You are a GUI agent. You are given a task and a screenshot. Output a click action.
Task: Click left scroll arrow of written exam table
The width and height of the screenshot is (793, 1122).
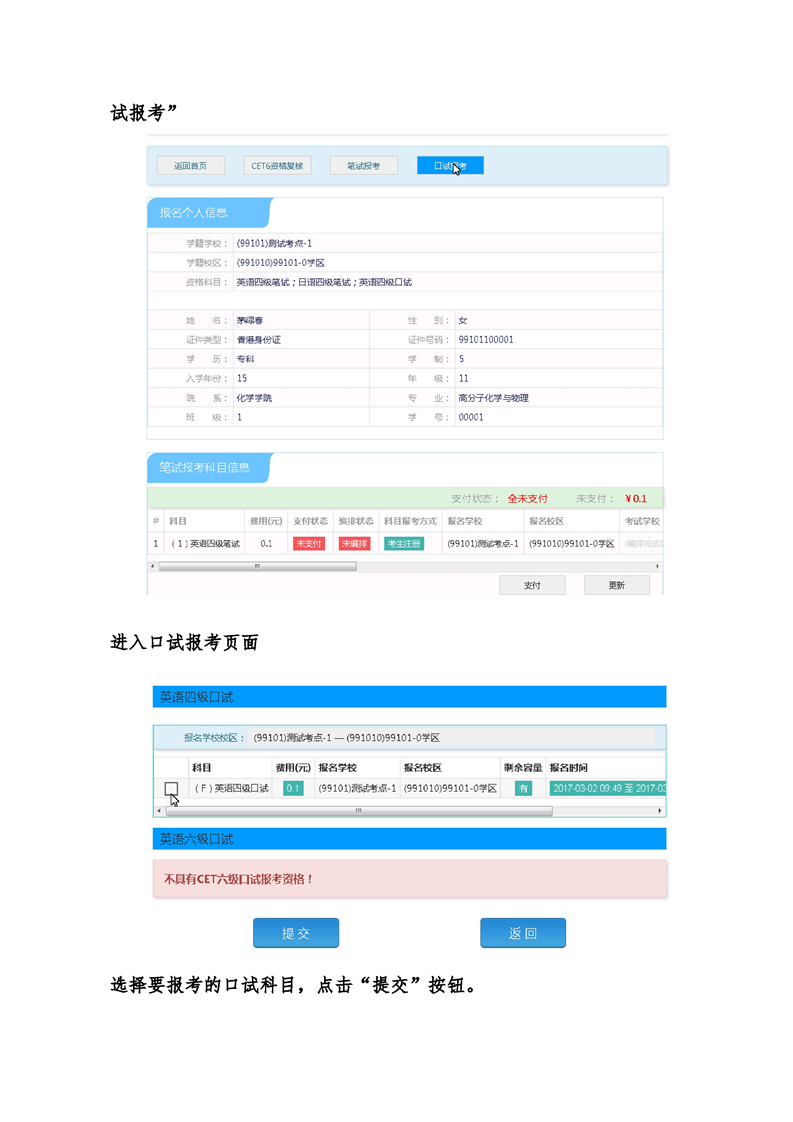pos(152,566)
